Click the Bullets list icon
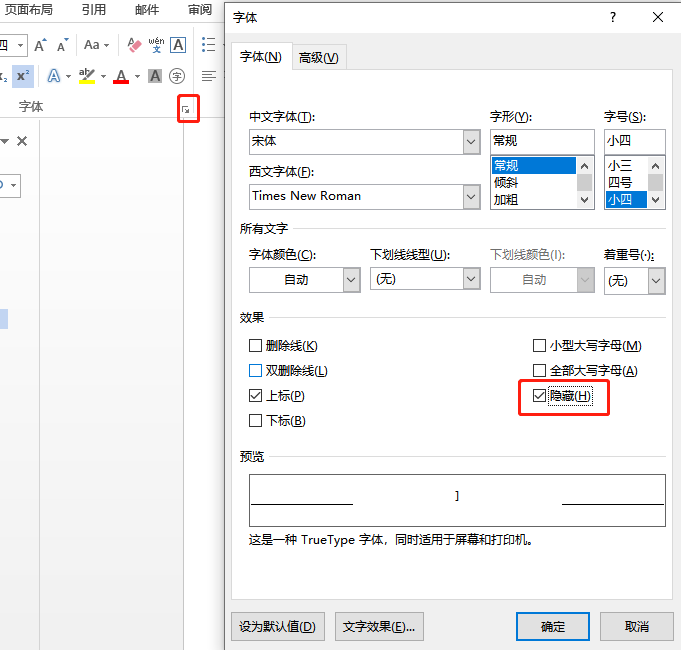This screenshot has width=681, height=650. pyautogui.click(x=208, y=45)
